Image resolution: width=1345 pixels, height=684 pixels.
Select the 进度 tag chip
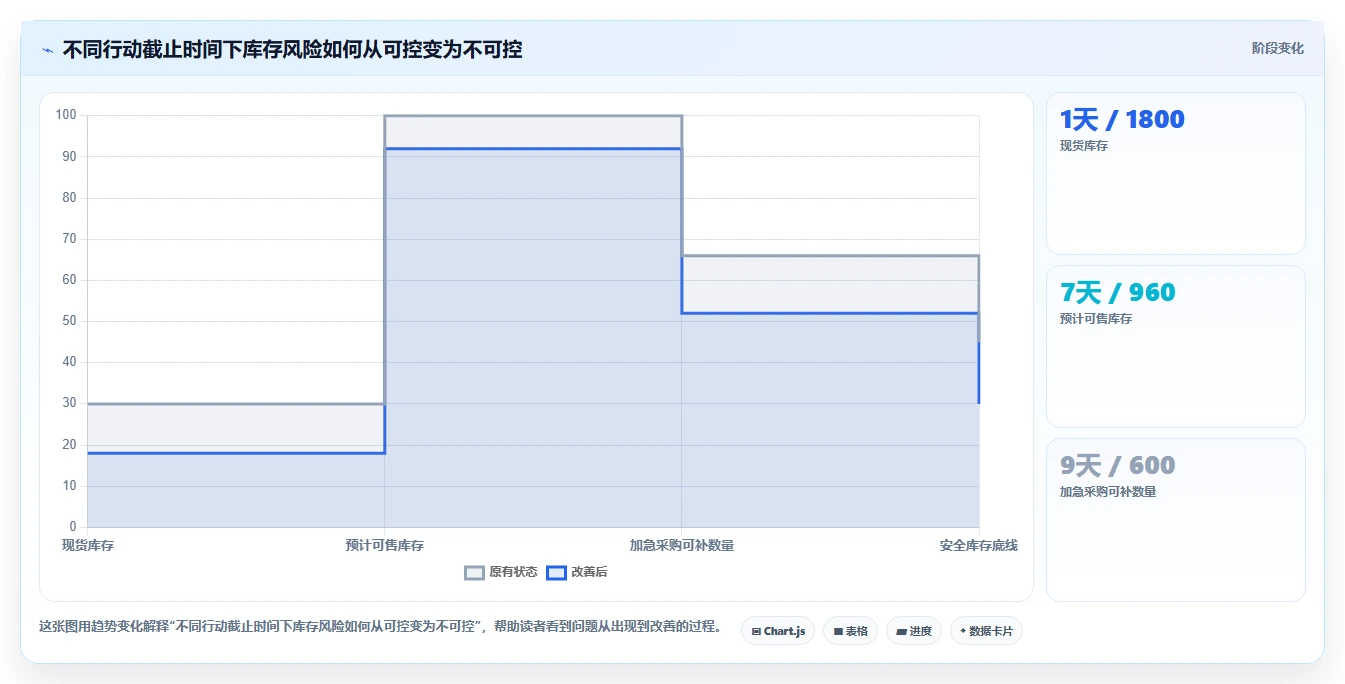[x=914, y=631]
